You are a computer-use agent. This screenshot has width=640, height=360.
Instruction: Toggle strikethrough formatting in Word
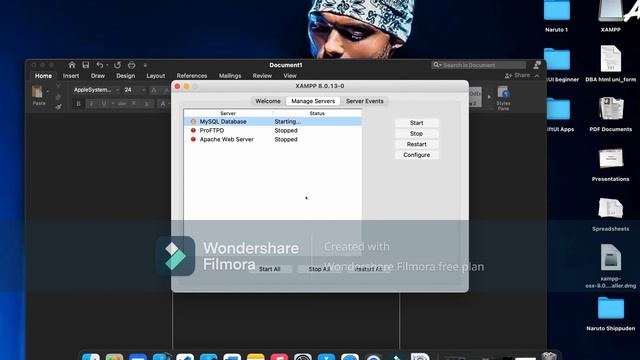122,104
